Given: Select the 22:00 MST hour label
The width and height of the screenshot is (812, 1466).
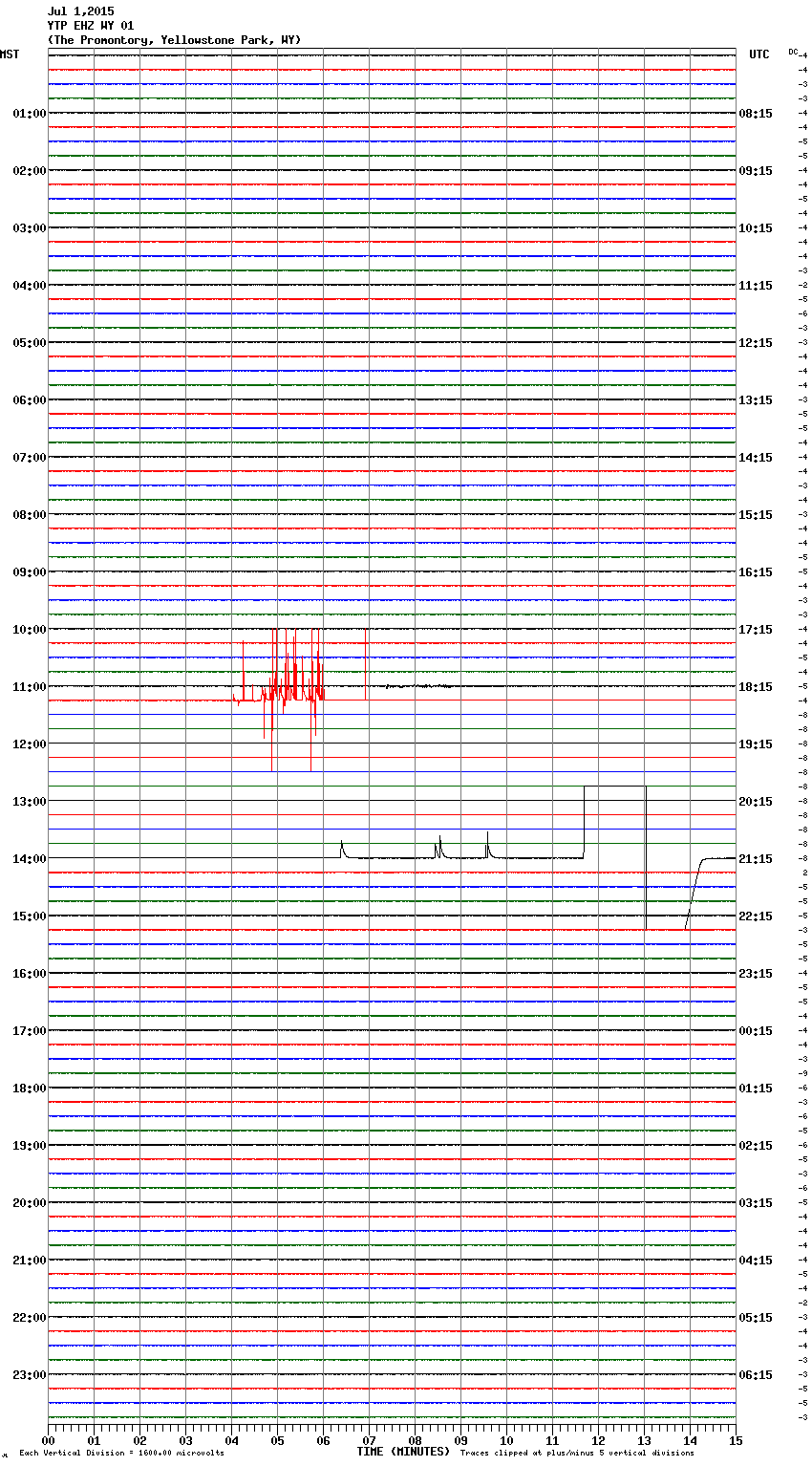Looking at the screenshot, I should 30,1318.
